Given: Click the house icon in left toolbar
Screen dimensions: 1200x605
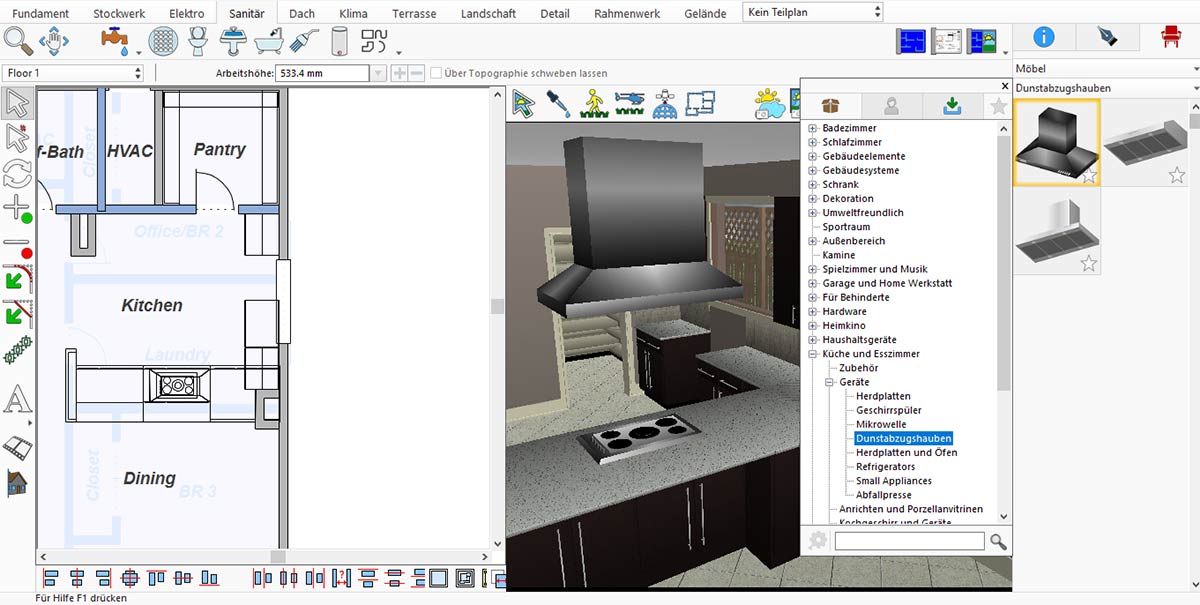Looking at the screenshot, I should [x=18, y=484].
